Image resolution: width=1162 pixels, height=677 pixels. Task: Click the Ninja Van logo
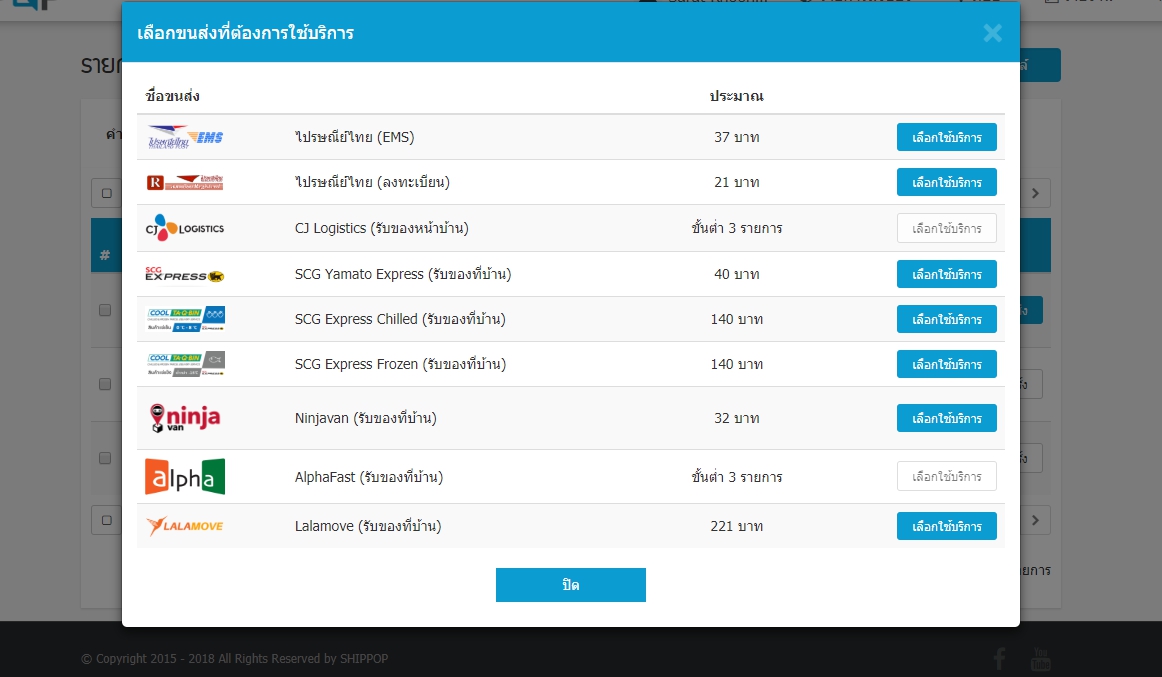[x=185, y=418]
